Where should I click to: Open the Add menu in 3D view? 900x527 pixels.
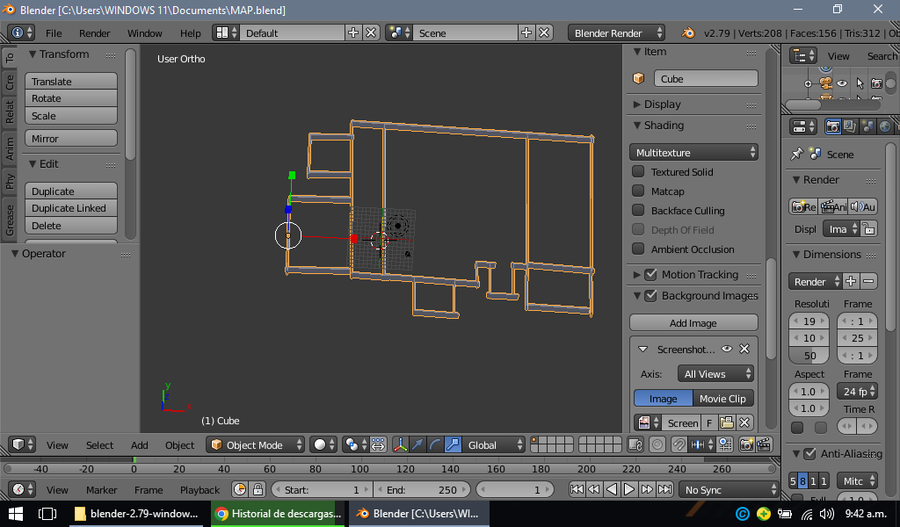pos(139,445)
